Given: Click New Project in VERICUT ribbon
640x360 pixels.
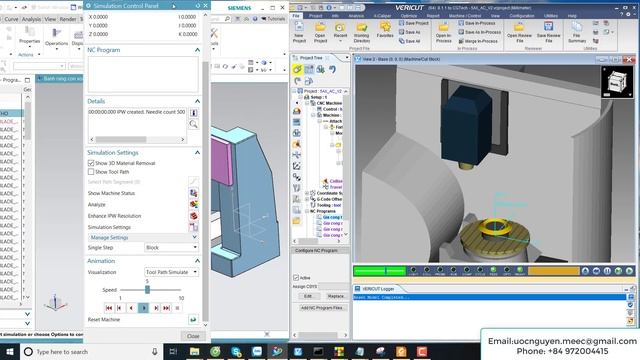Looking at the screenshot, I should pos(299,33).
